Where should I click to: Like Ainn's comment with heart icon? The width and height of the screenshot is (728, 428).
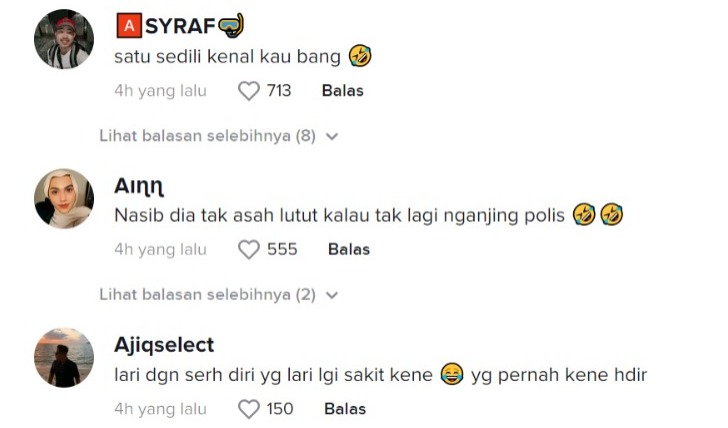click(249, 250)
